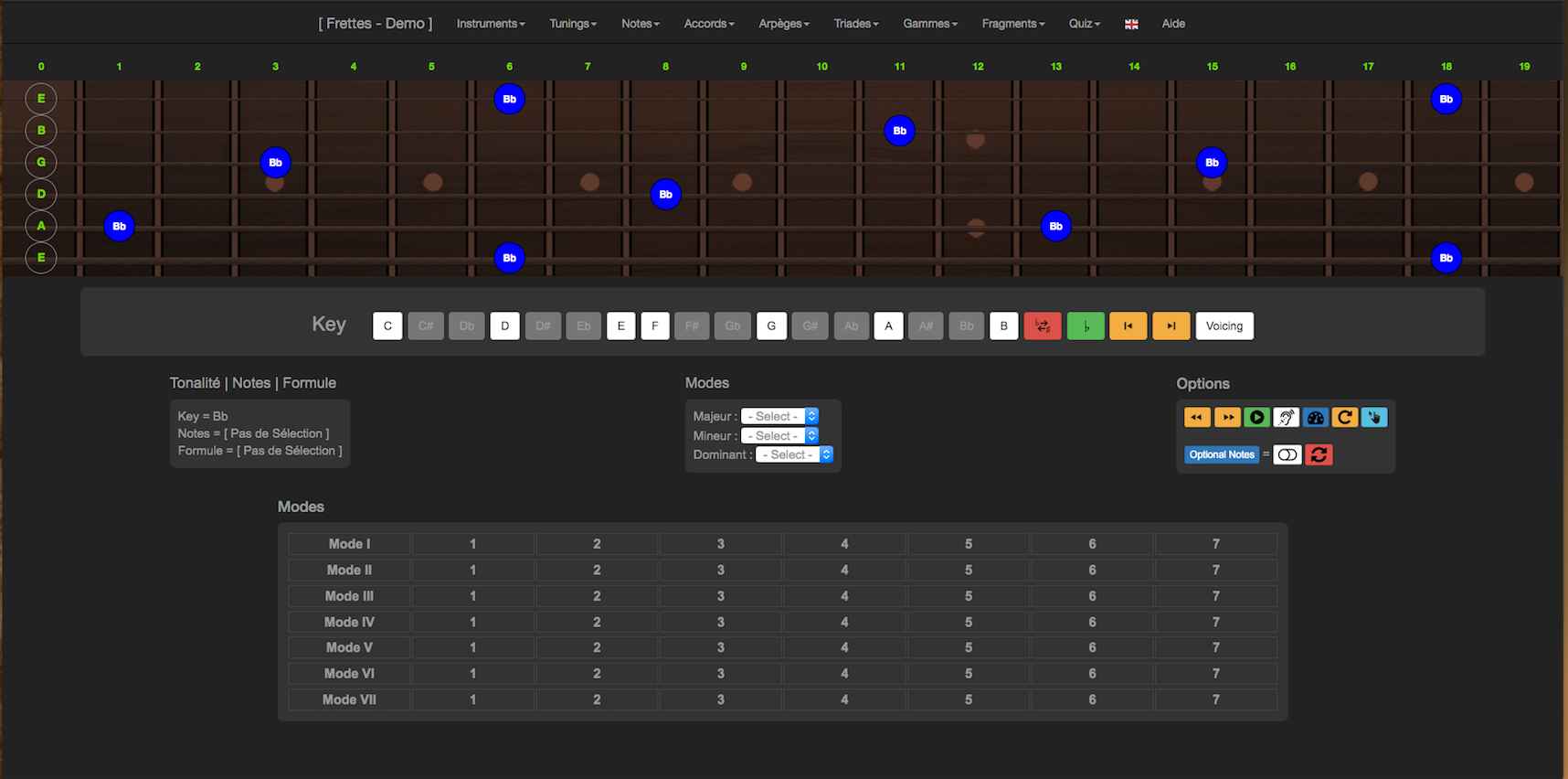This screenshot has width=1568, height=779.
Task: Select key C
Action: [x=387, y=326]
